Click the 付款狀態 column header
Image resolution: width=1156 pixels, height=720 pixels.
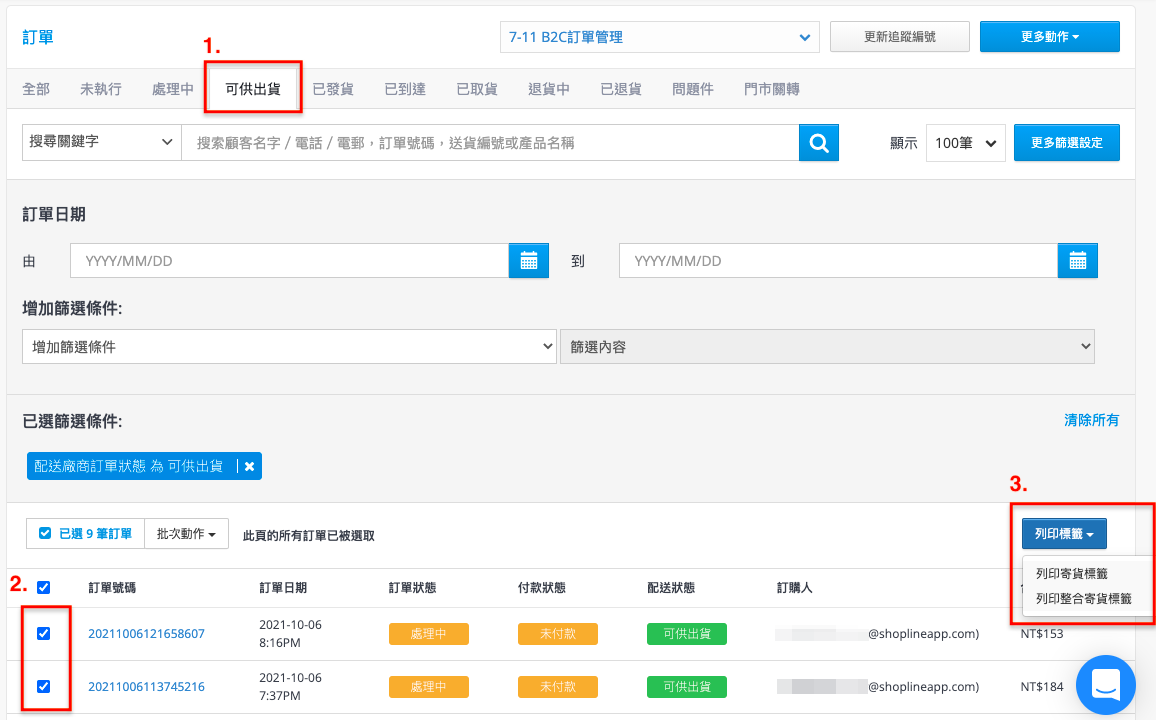coord(542,588)
